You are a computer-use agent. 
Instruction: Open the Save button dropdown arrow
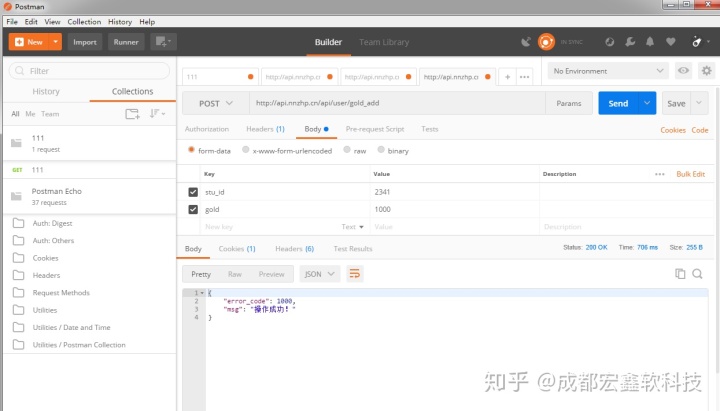point(699,103)
